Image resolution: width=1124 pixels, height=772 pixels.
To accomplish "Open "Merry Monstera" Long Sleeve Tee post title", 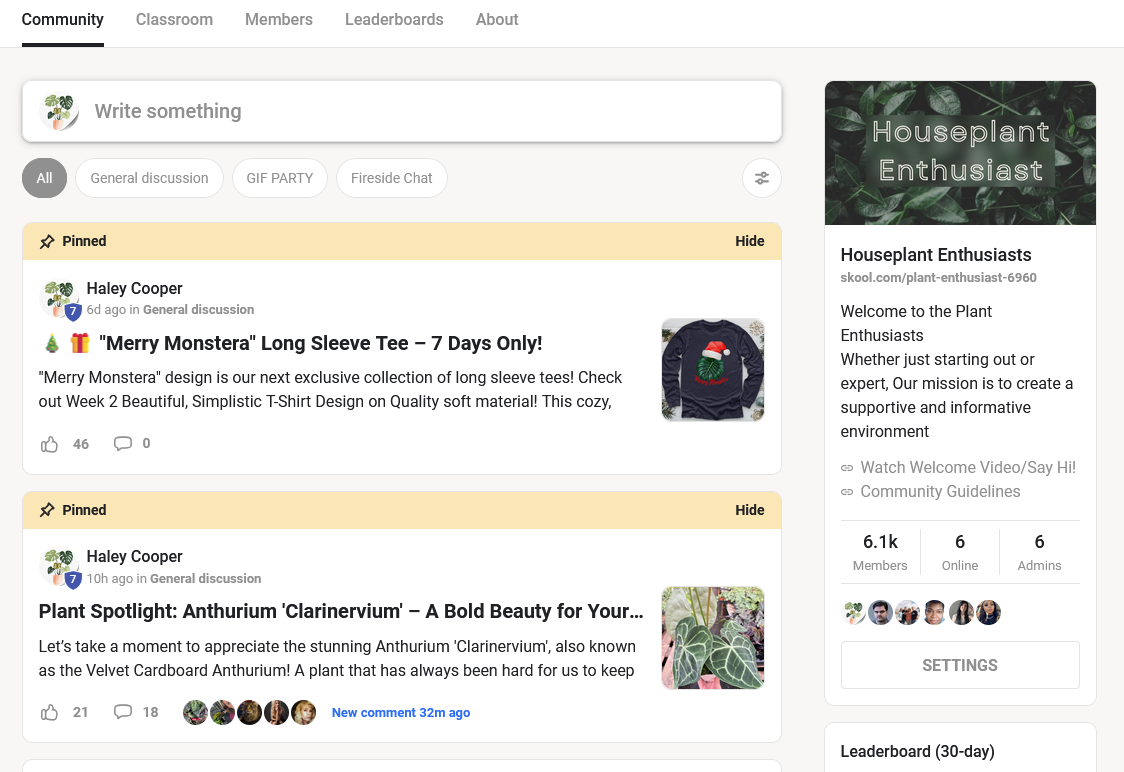I will pyautogui.click(x=320, y=343).
